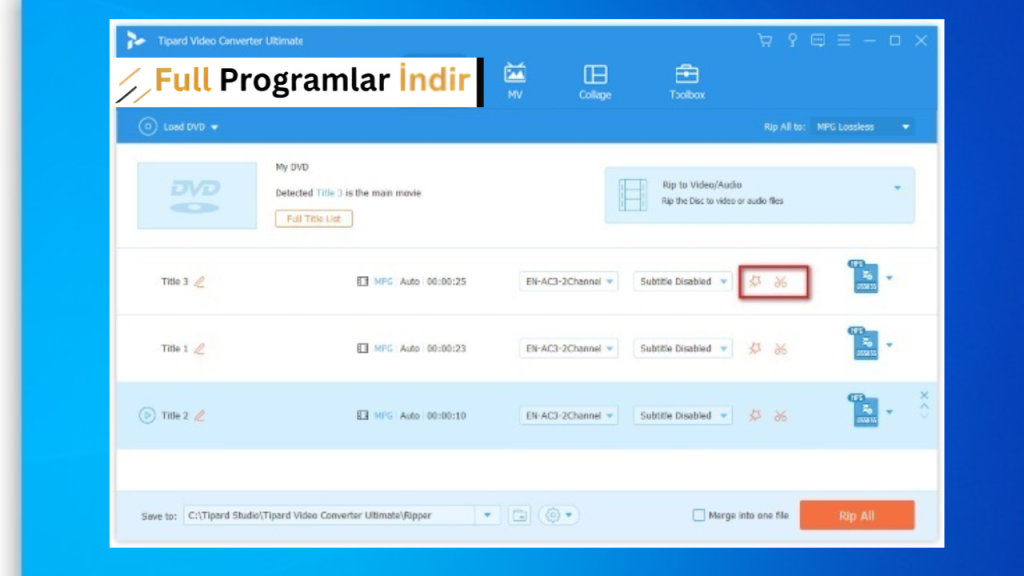Open the shopping cart icon
Viewport: 1024px width, 576px height.
coord(765,40)
